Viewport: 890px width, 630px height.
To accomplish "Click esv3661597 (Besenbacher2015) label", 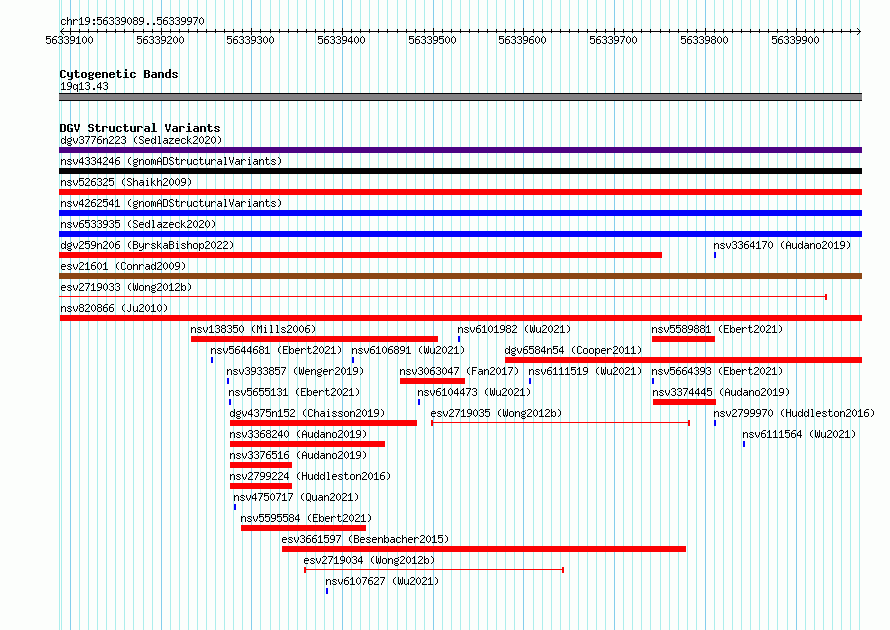I will tap(365, 539).
